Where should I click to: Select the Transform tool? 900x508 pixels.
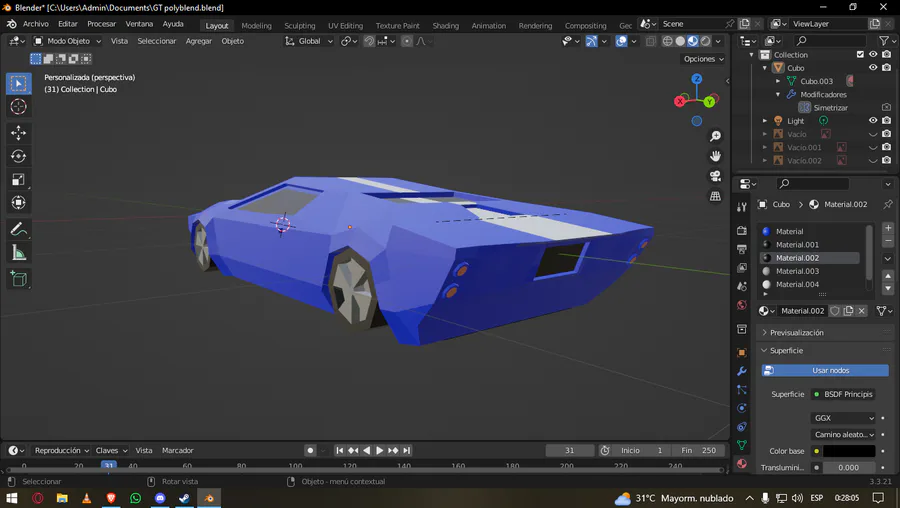click(18, 203)
